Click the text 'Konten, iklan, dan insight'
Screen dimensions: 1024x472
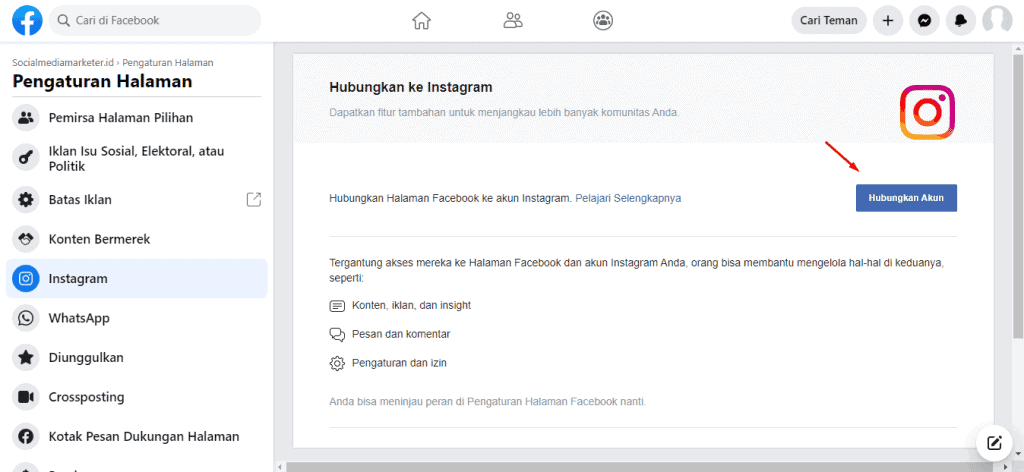(x=411, y=305)
